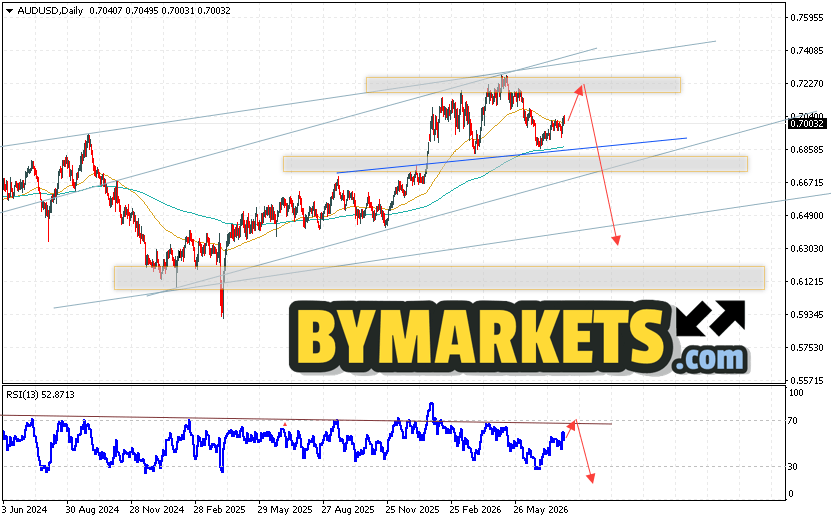
Task: Click the 30 Aug 2024 date label
Action: point(92,510)
